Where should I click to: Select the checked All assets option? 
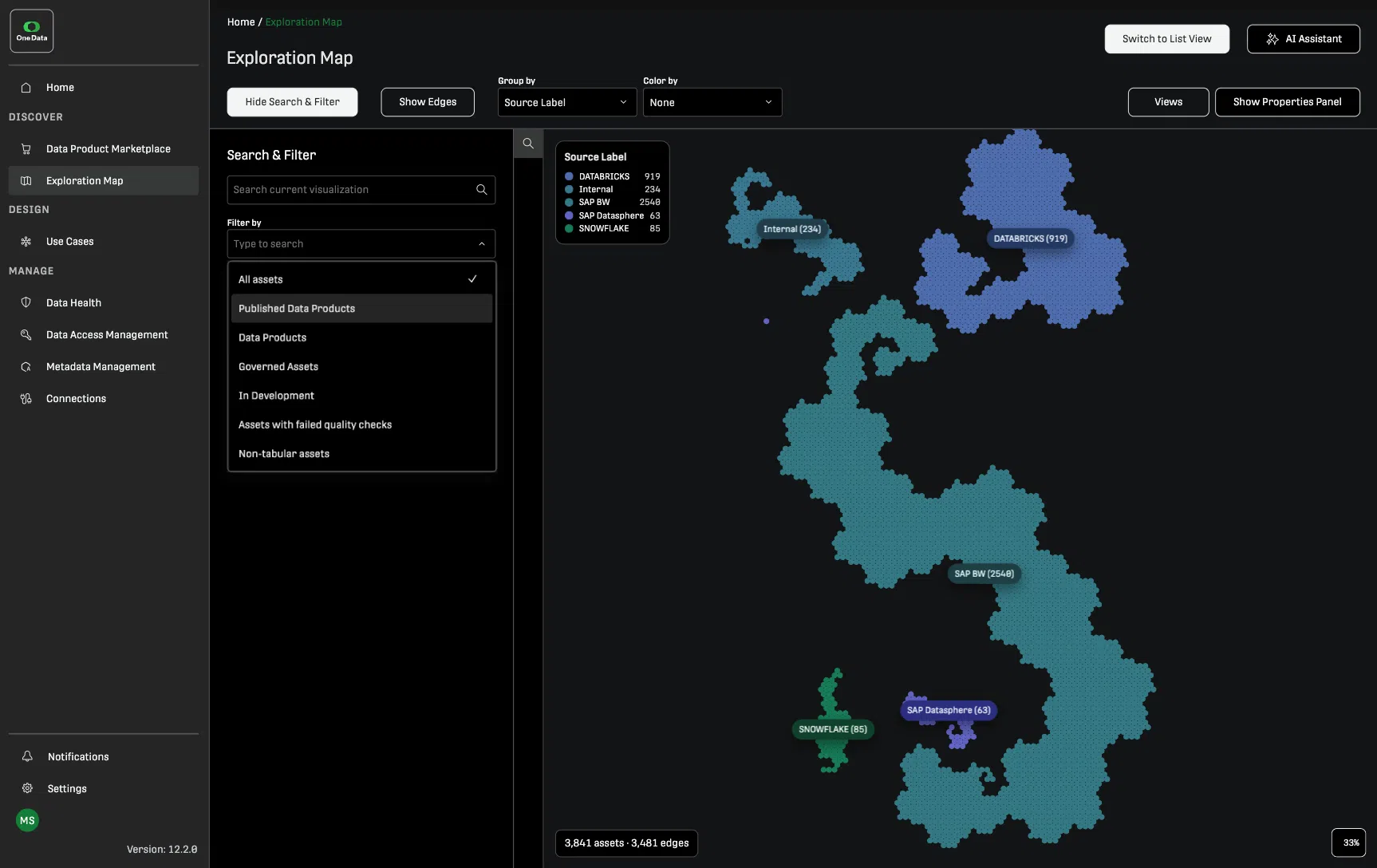(361, 279)
